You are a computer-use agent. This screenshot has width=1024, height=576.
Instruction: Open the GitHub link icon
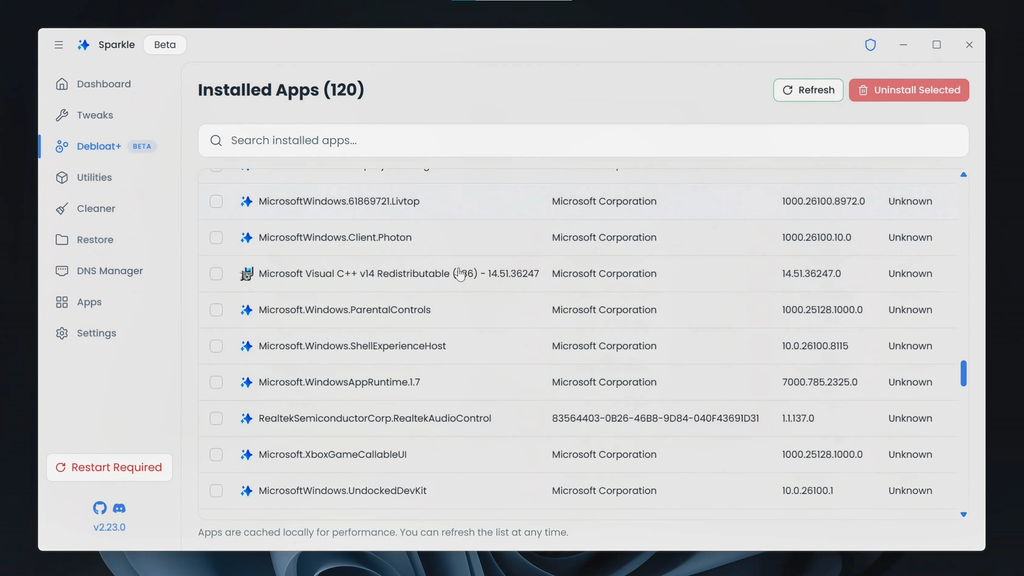[99, 507]
